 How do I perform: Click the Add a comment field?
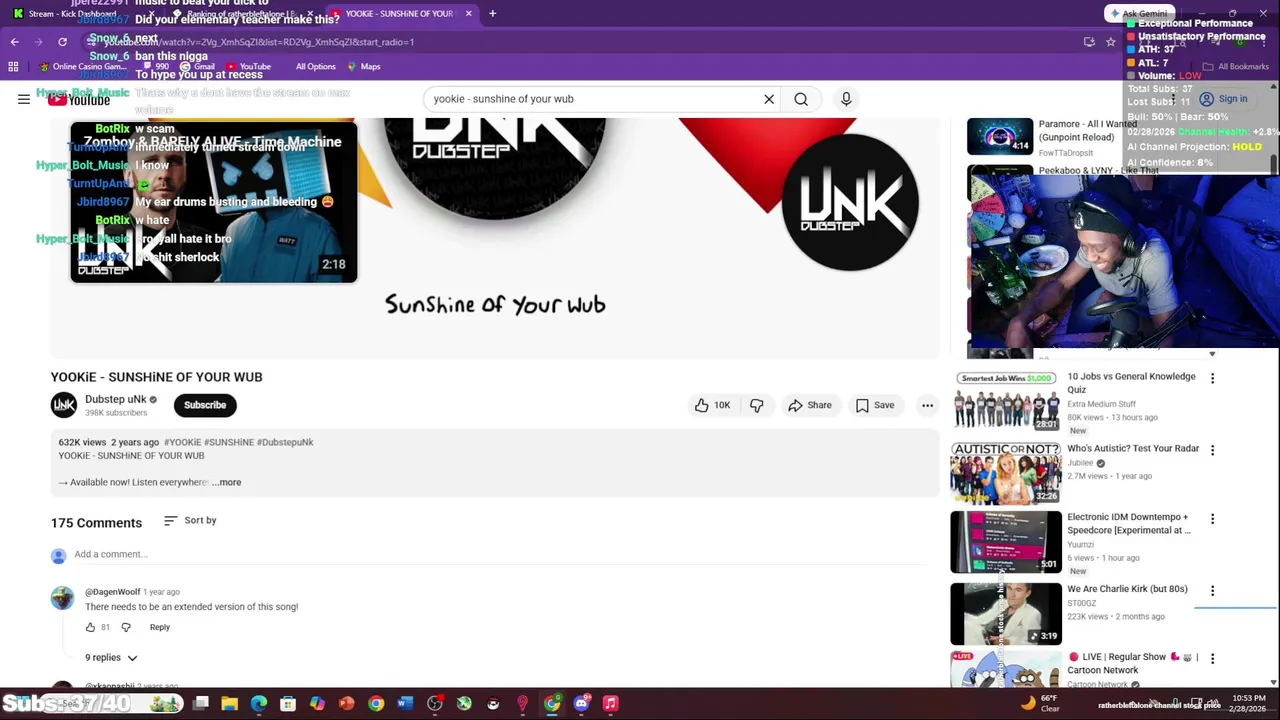click(x=500, y=554)
